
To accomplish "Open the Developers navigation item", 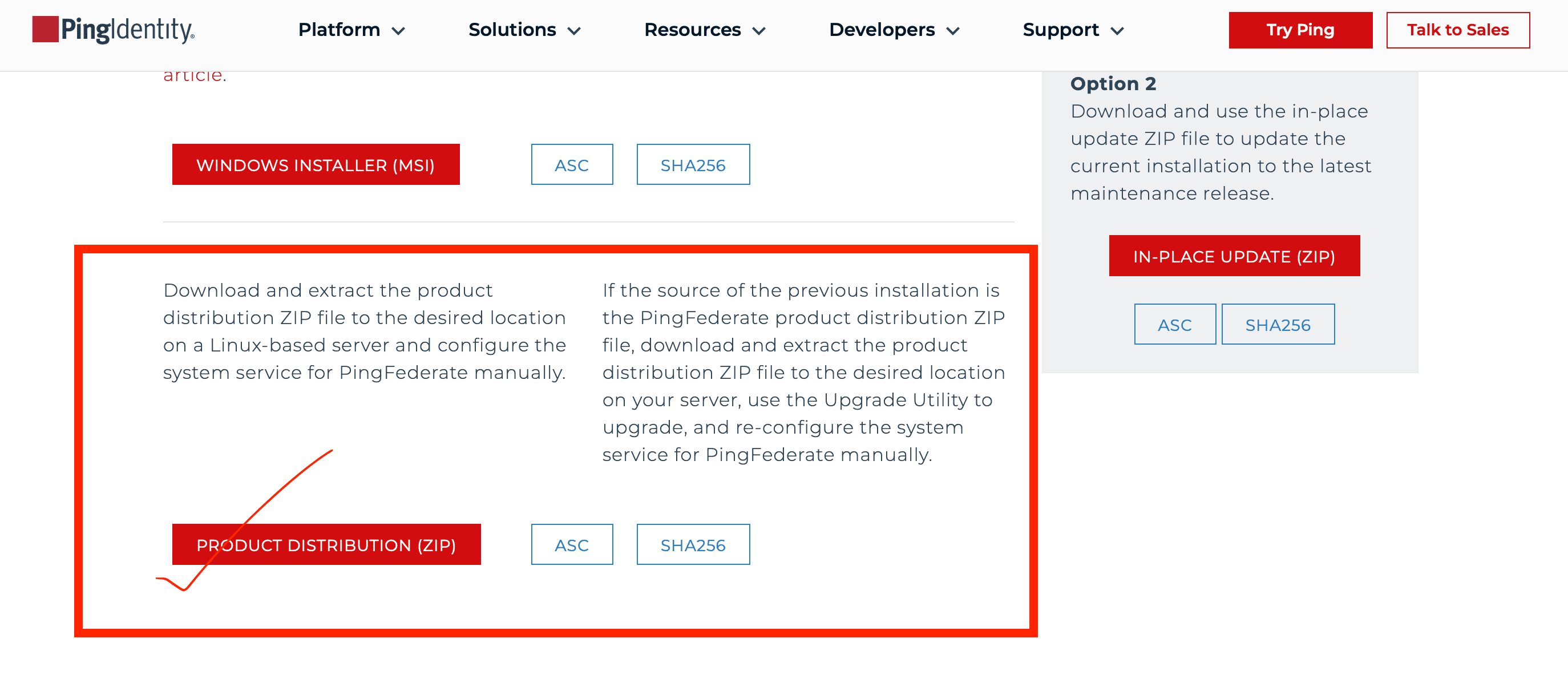I will tap(882, 30).
